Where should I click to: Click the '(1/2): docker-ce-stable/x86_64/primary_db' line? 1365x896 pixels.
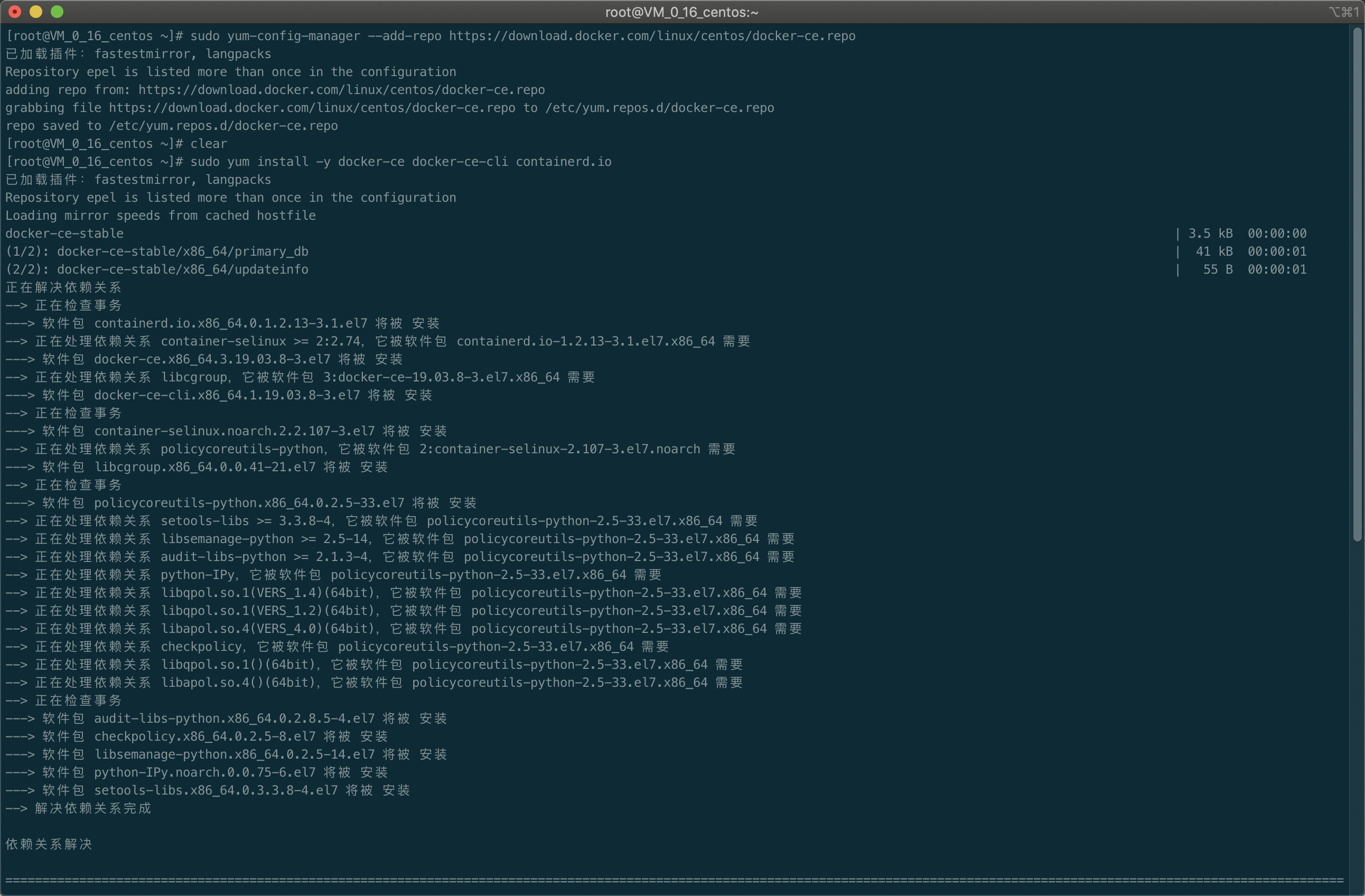pyautogui.click(x=156, y=252)
